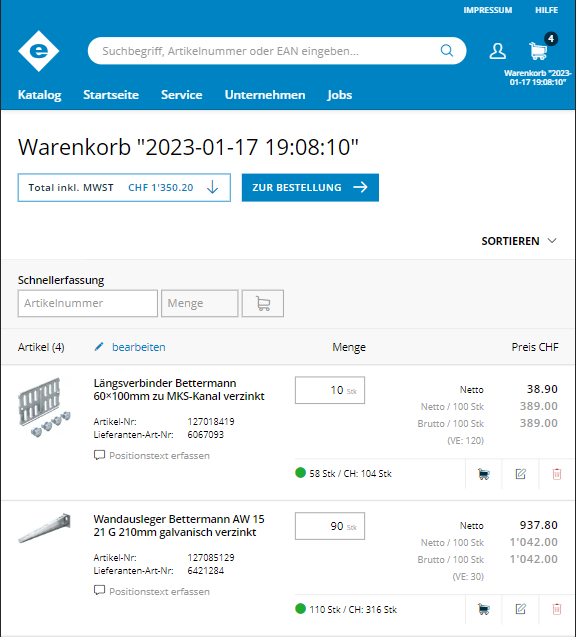The image size is (576, 637).
Task: Open the Katalog menu
Action: 39,95
